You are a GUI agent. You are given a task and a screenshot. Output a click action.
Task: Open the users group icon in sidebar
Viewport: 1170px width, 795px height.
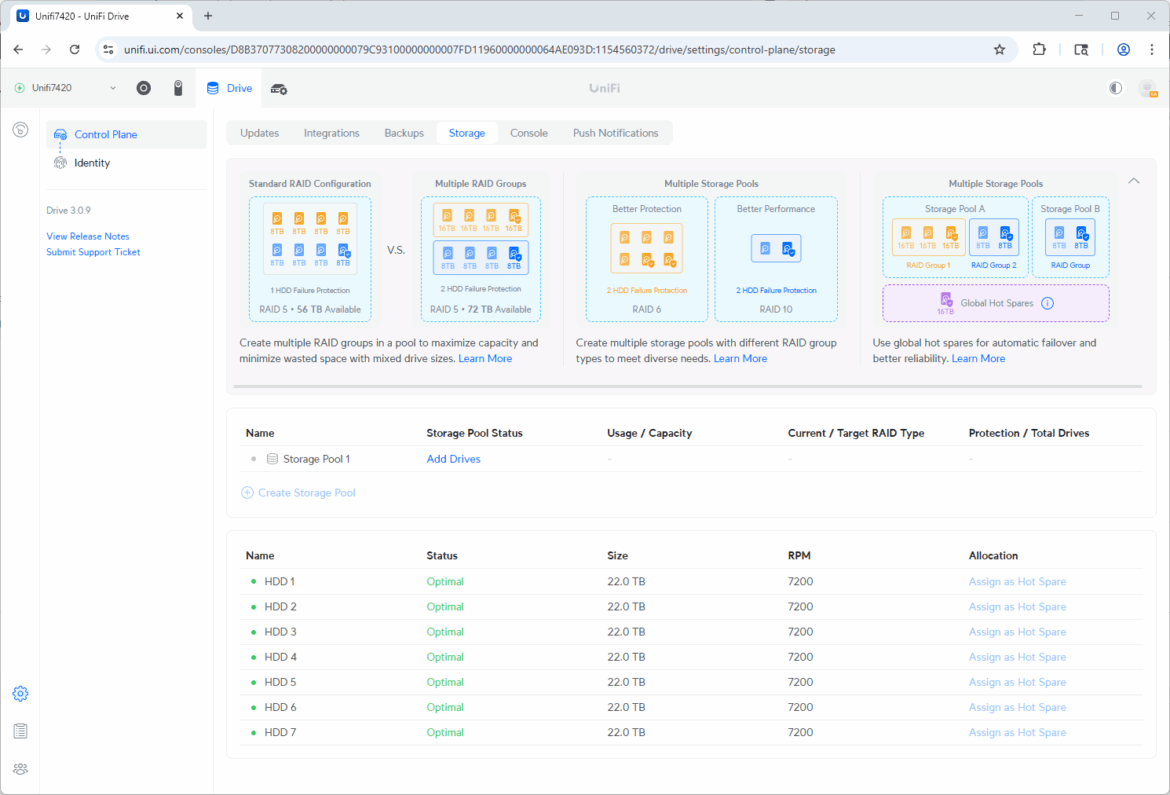(x=20, y=769)
